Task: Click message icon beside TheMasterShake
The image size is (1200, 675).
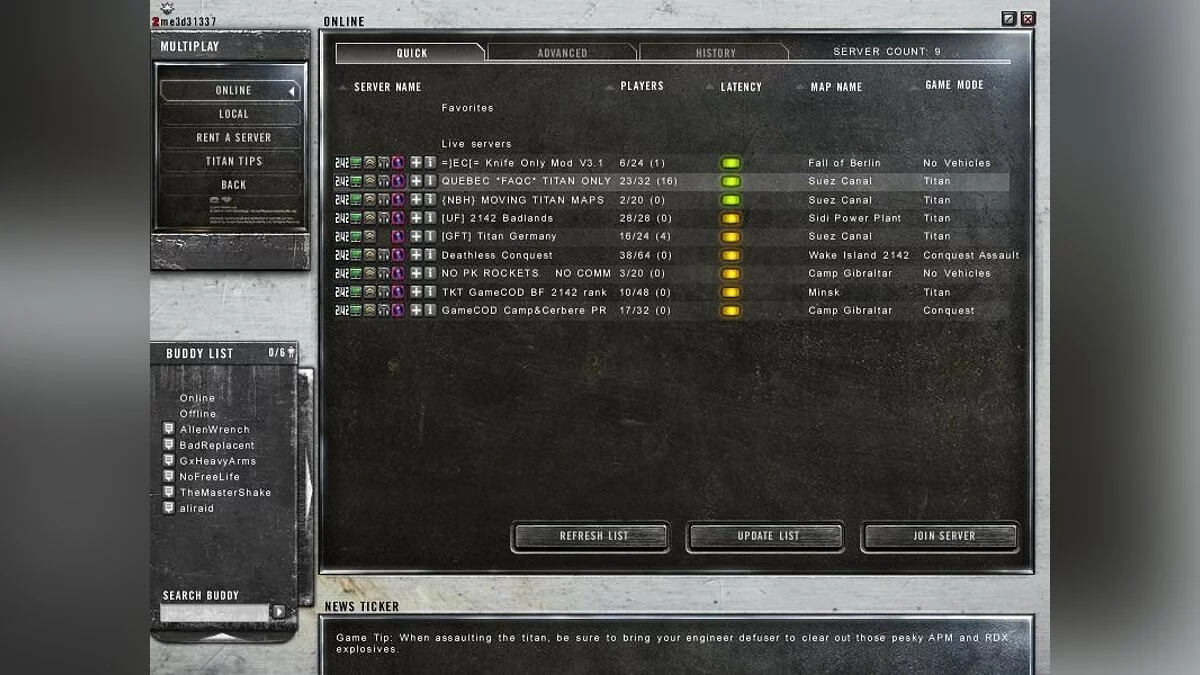Action: click(169, 492)
